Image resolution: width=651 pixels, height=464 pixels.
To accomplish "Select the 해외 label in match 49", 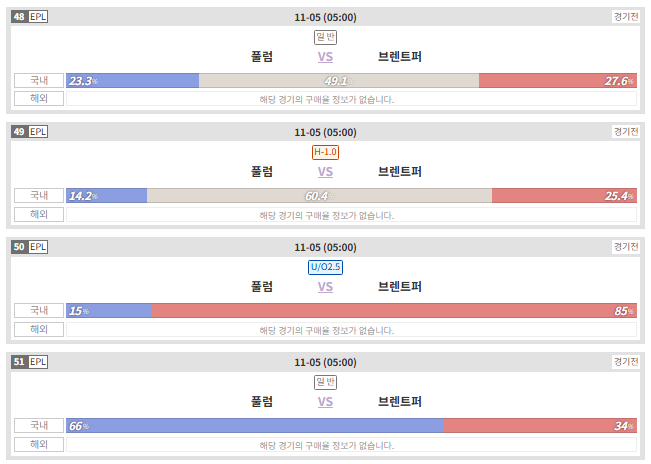I will point(39,215).
